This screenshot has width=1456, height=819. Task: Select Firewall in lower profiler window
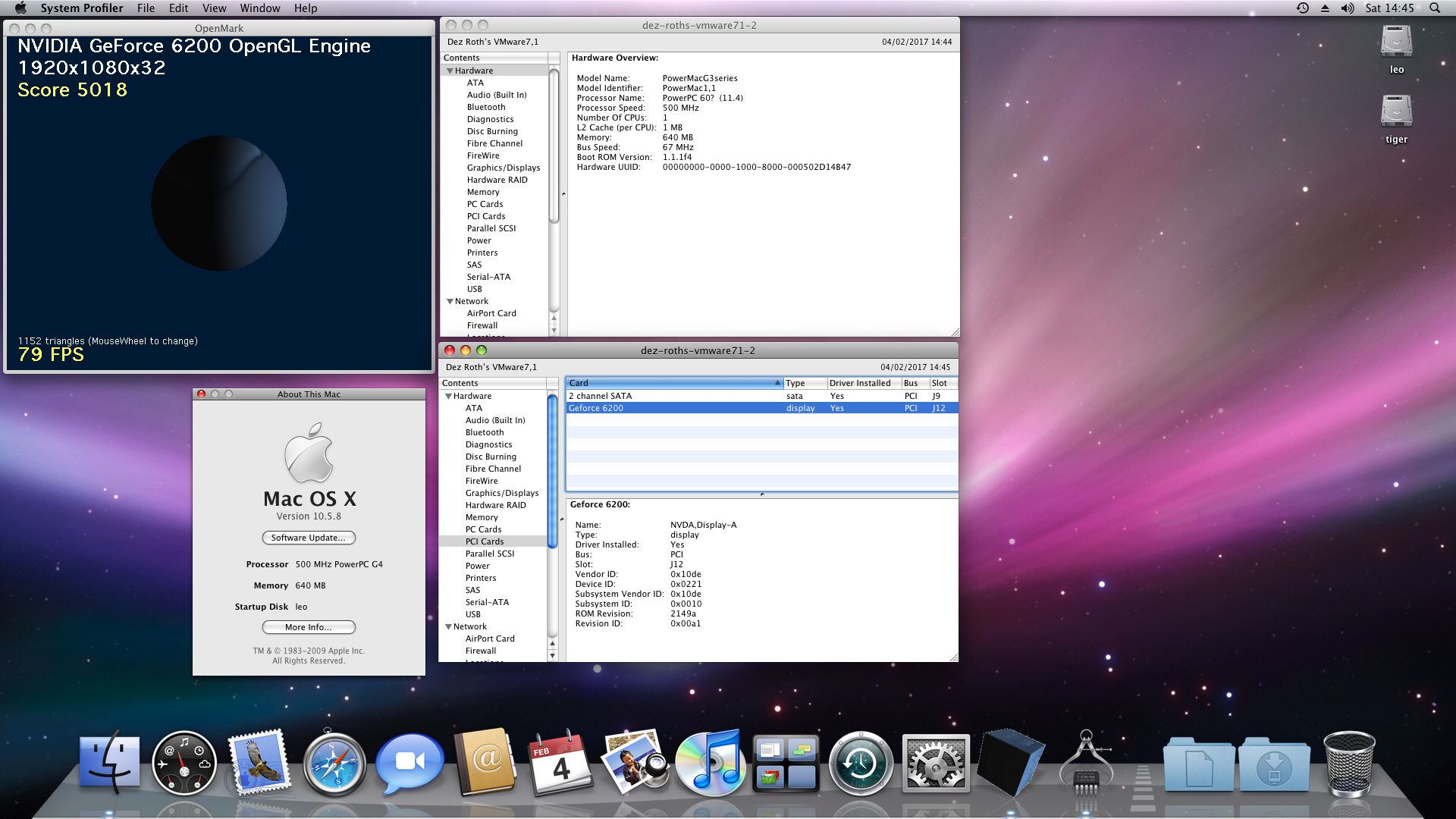[481, 651]
